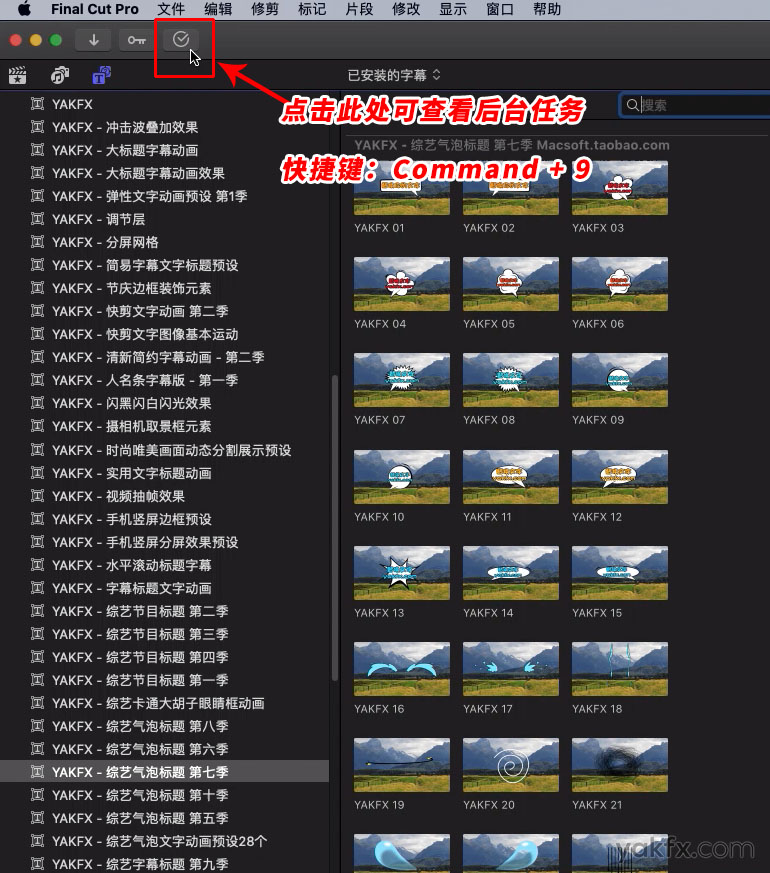This screenshot has width=770, height=873.
Task: Select the YAKFX 15 title thumbnail
Action: [x=620, y=573]
